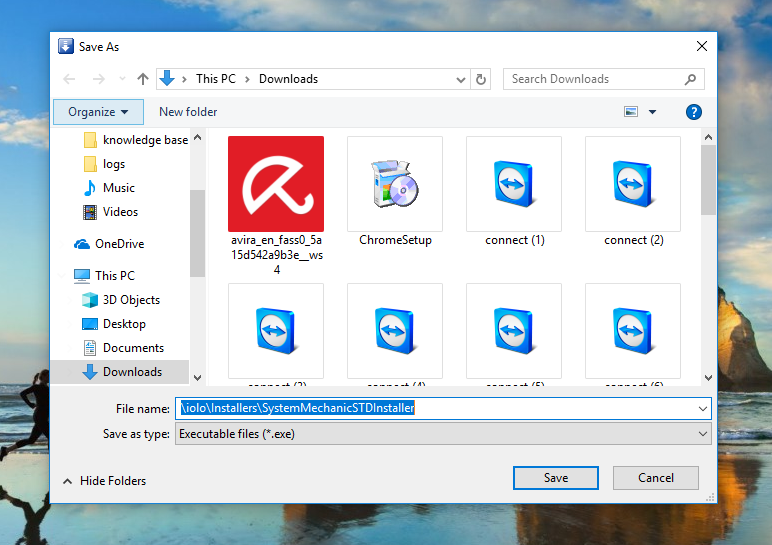Click the Save button
The width and height of the screenshot is (772, 545).
[556, 478]
